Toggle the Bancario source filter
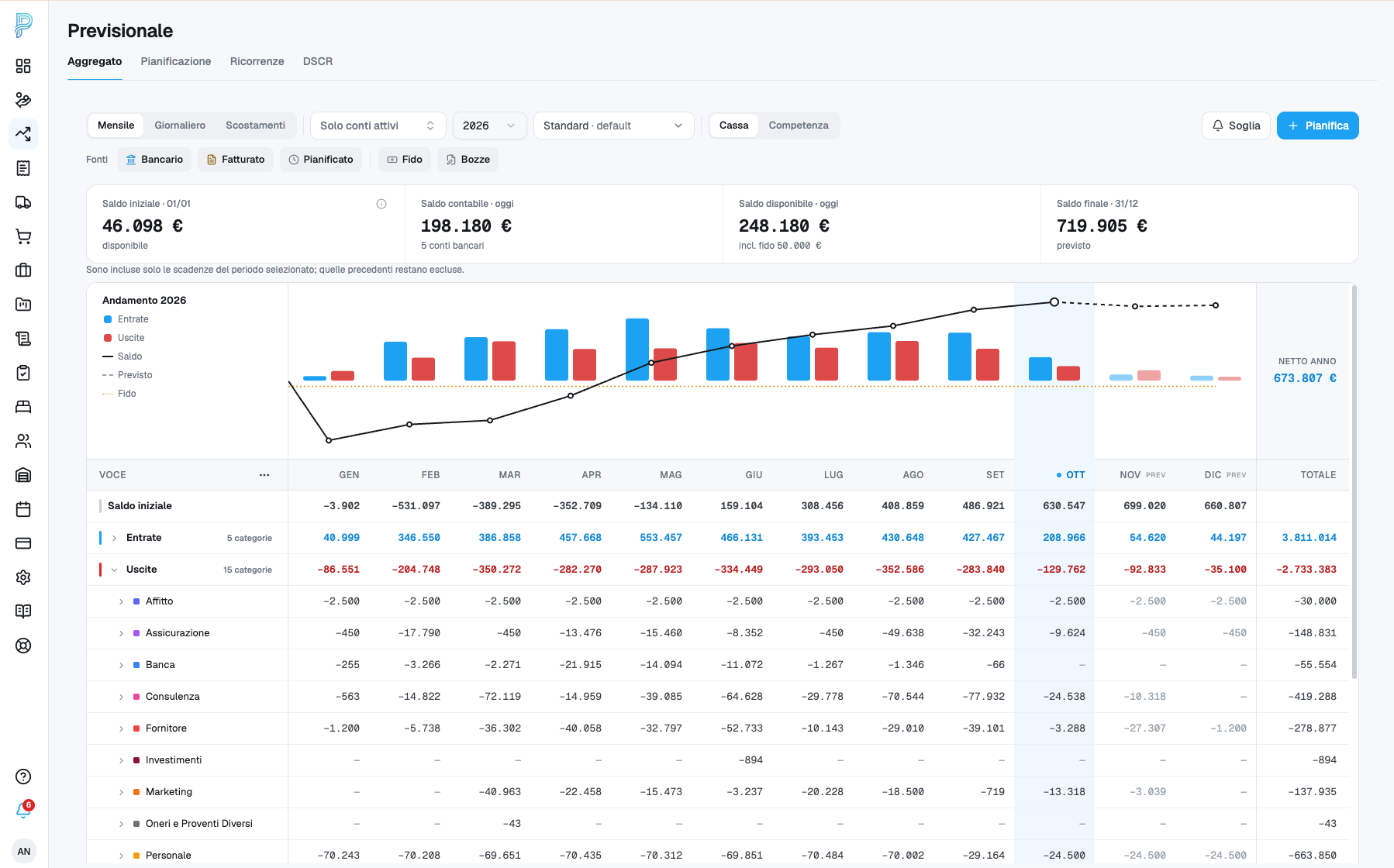This screenshot has width=1394, height=868. pos(154,160)
